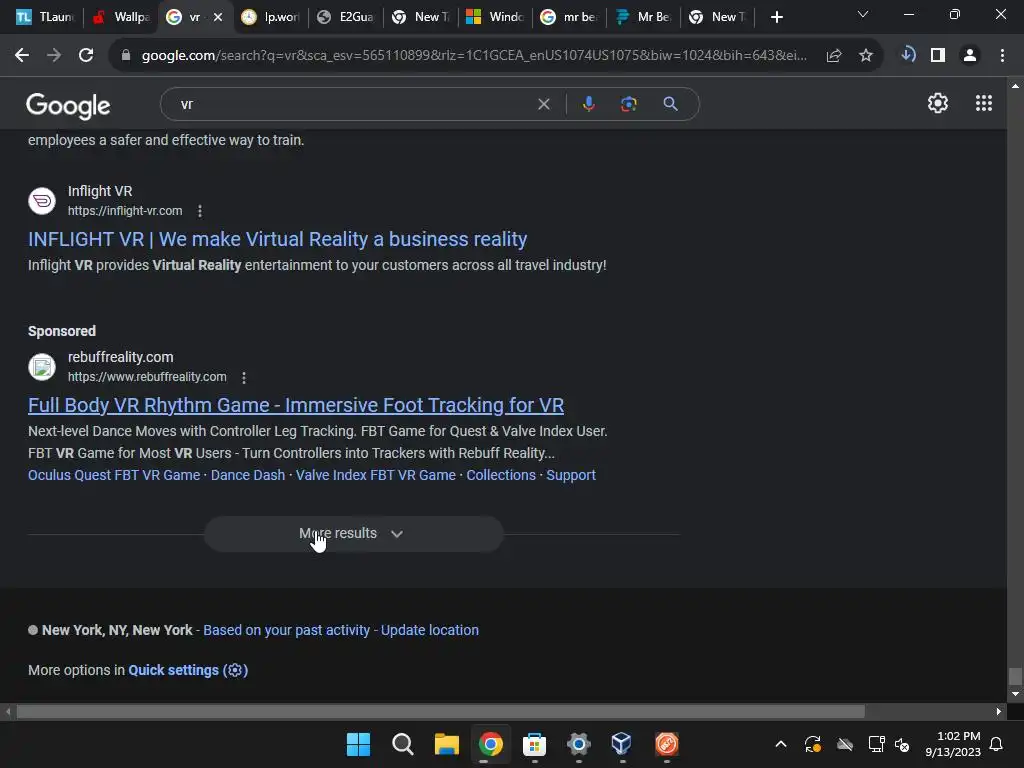Open File Explorer from taskbar
Screen dimensions: 1024x768
[447, 744]
